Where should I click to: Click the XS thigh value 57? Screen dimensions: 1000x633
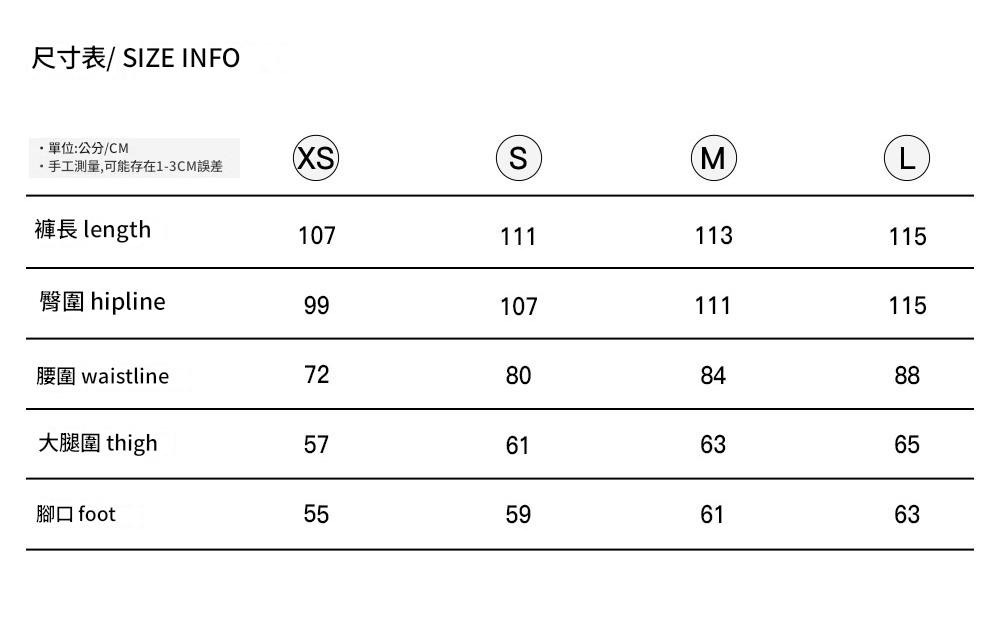[x=316, y=445]
